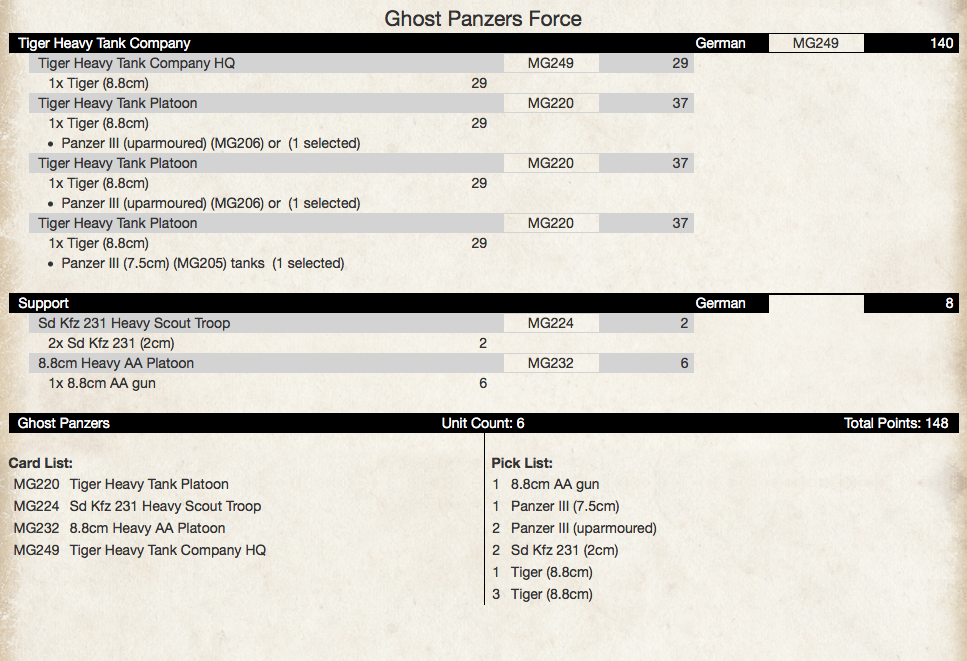Click 8.8cm AA gun in Pick List
967x661 pixels.
555,485
